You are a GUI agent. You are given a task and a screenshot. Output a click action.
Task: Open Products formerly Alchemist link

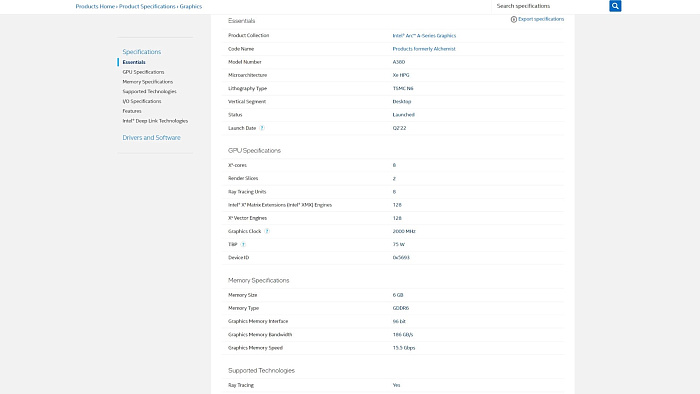coord(424,49)
